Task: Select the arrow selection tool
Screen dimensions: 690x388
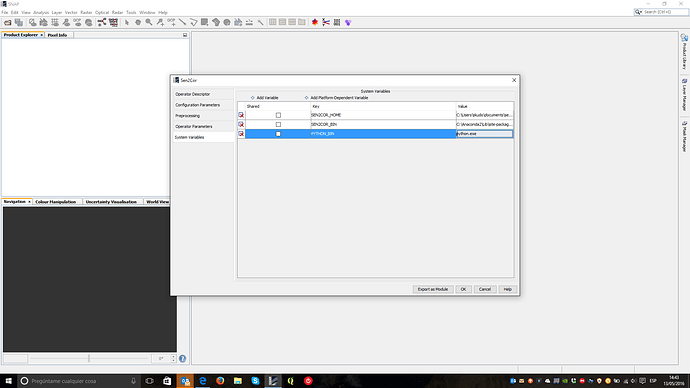Action: click(x=127, y=22)
